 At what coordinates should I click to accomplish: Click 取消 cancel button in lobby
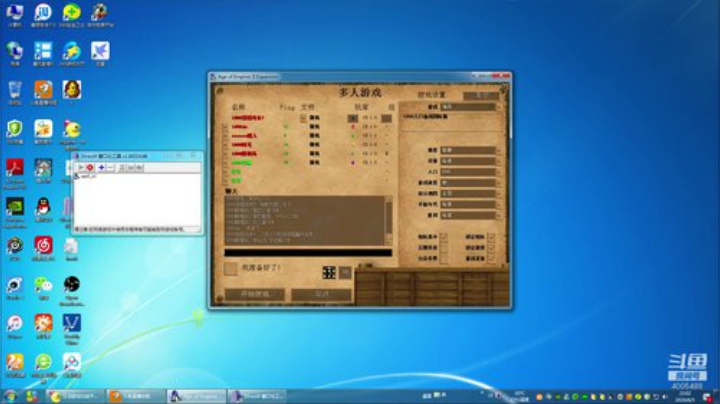tap(321, 294)
